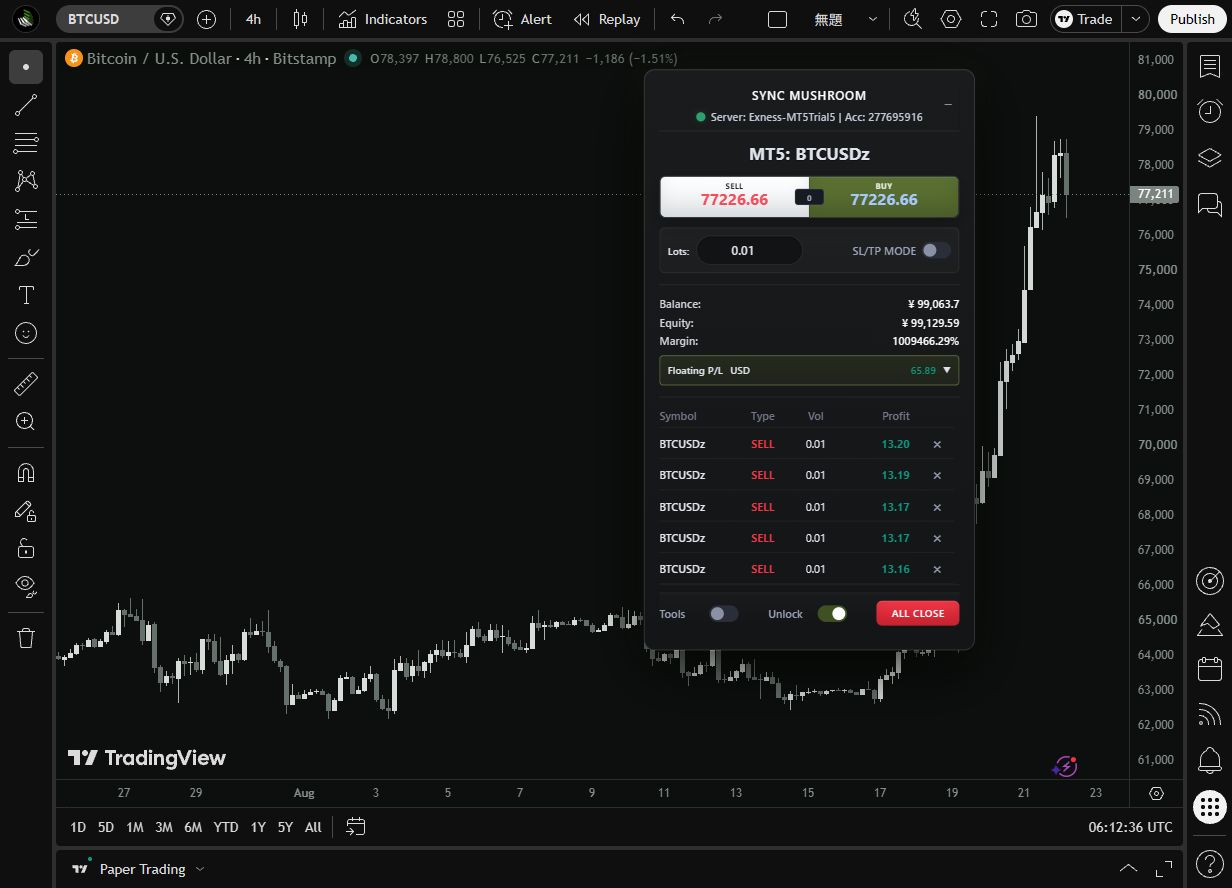Open the chats panel

coord(1209,205)
